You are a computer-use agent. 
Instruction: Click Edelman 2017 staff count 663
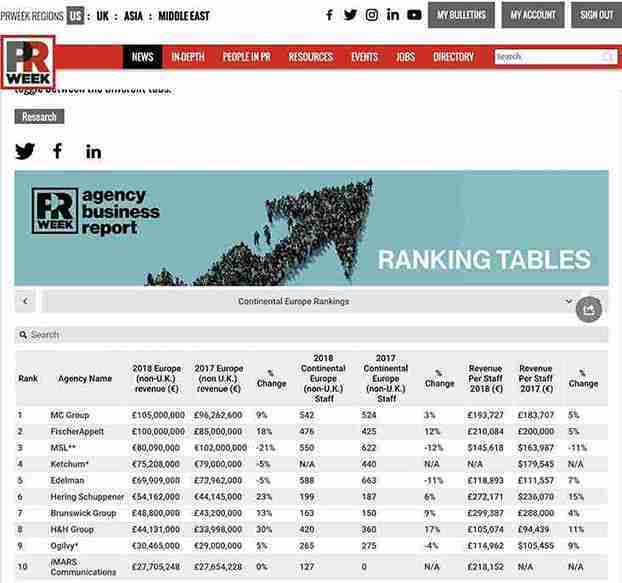[369, 480]
